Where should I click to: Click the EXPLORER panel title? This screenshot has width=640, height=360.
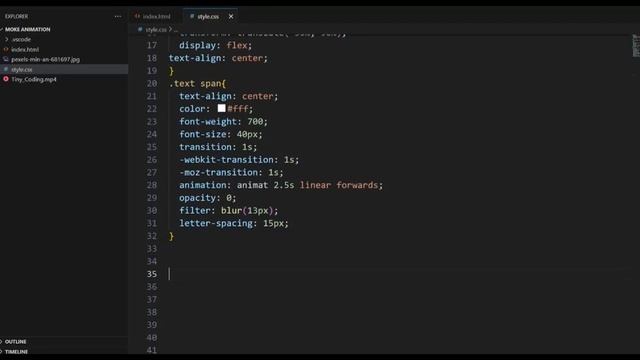tap(16, 16)
